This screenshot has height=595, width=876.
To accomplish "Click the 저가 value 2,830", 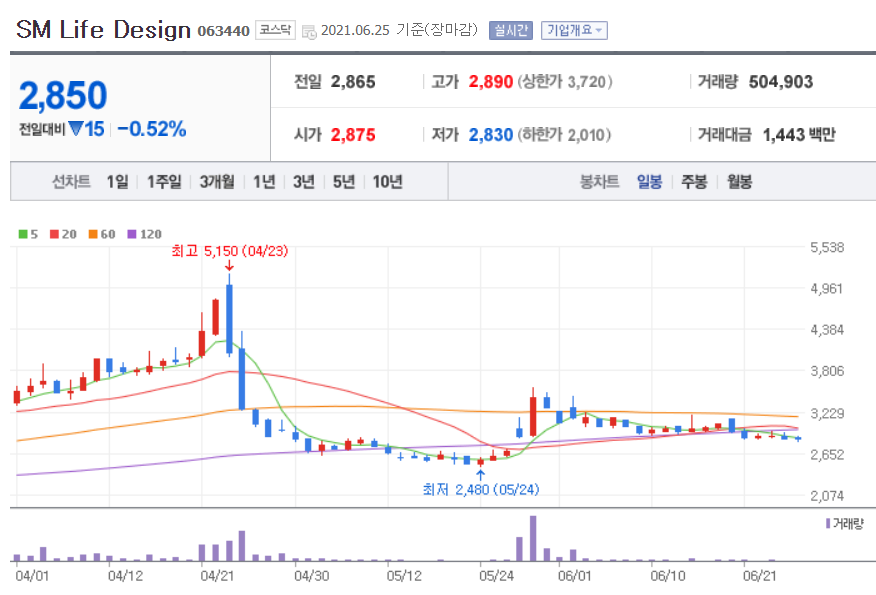I will pyautogui.click(x=491, y=135).
